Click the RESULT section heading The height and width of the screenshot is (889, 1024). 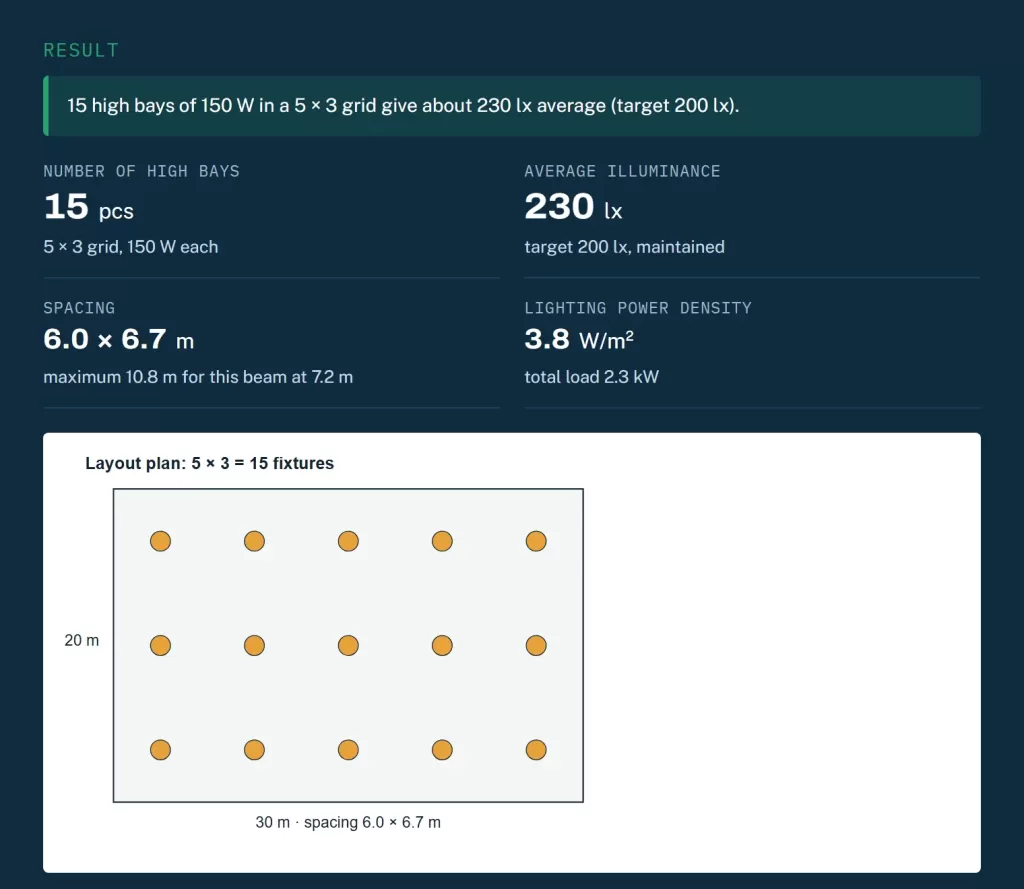81,50
